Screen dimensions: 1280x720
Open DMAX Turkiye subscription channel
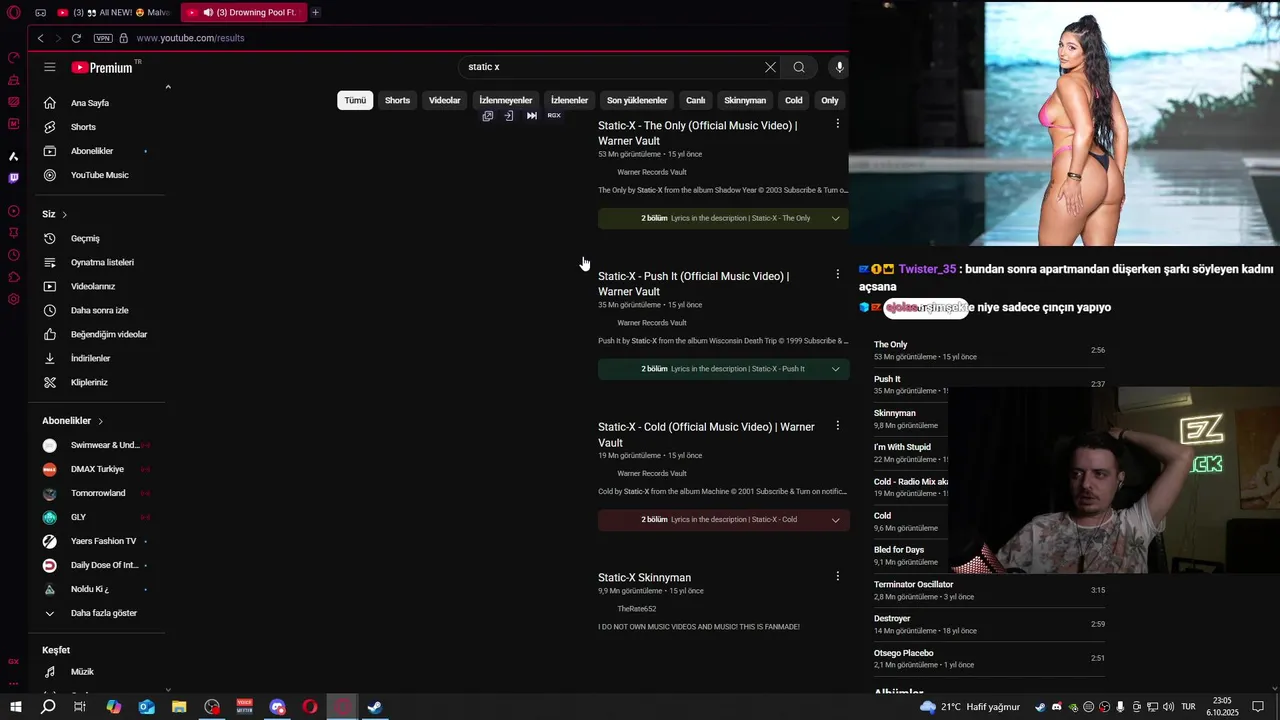(x=97, y=469)
